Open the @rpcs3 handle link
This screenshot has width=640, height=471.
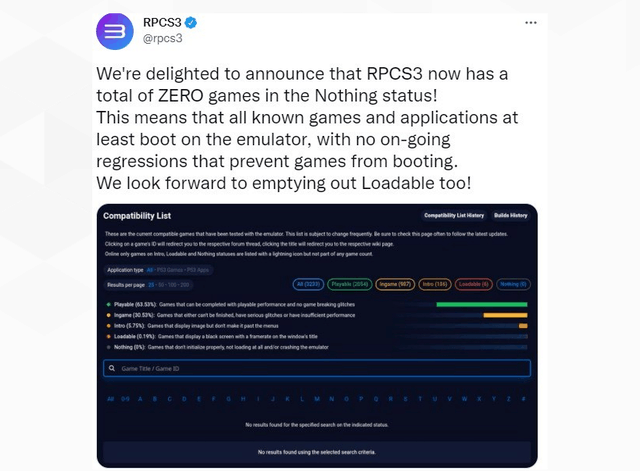tap(162, 38)
